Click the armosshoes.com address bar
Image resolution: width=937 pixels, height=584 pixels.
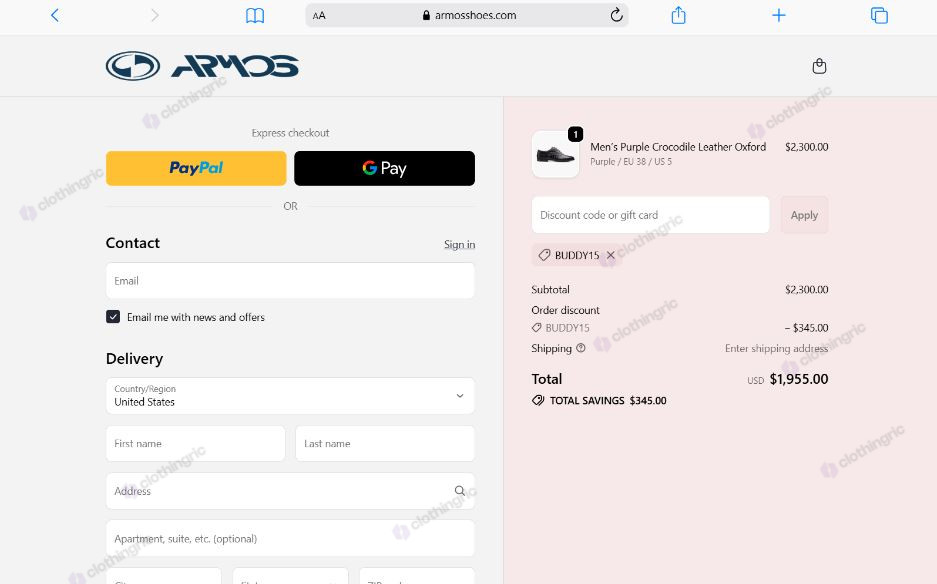467,16
